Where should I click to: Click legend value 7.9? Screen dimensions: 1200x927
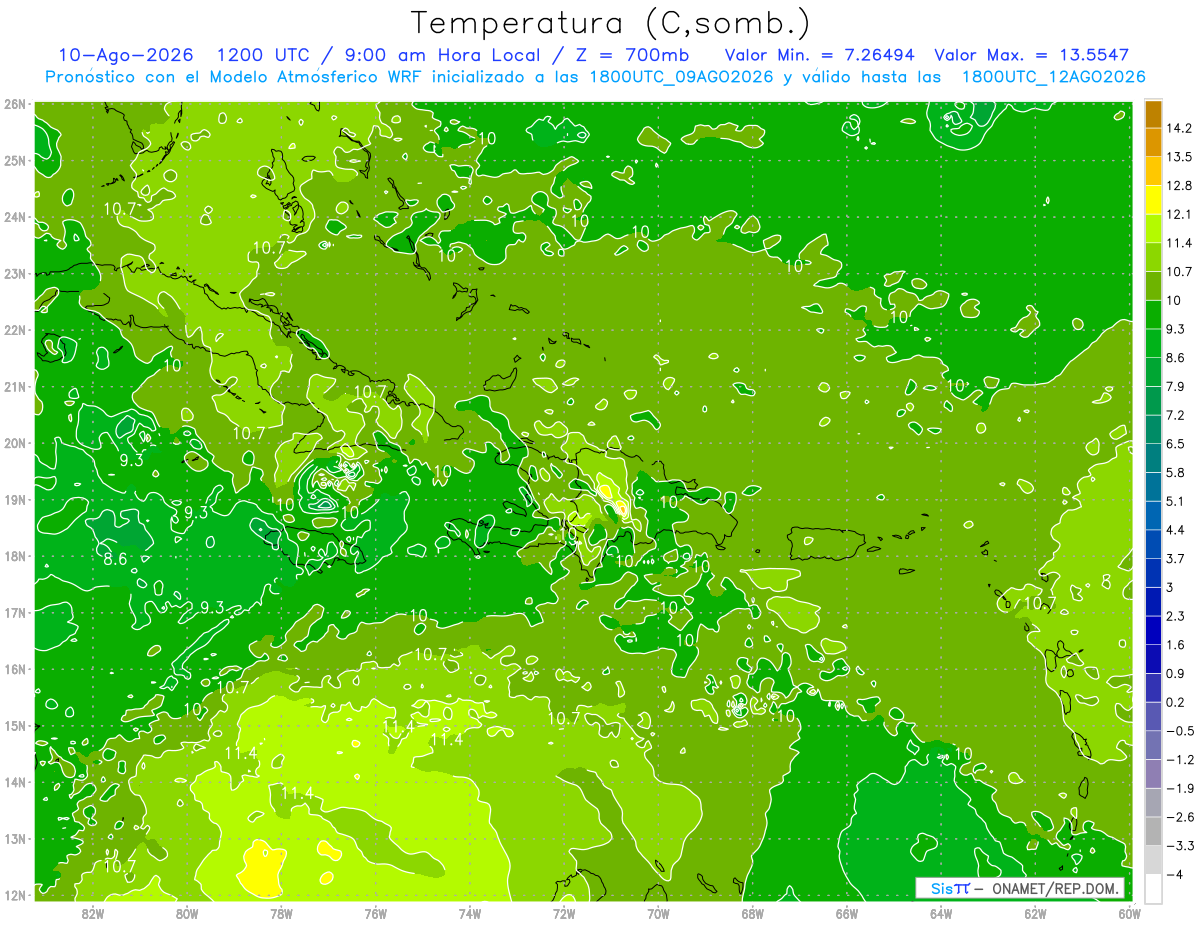tap(1176, 386)
